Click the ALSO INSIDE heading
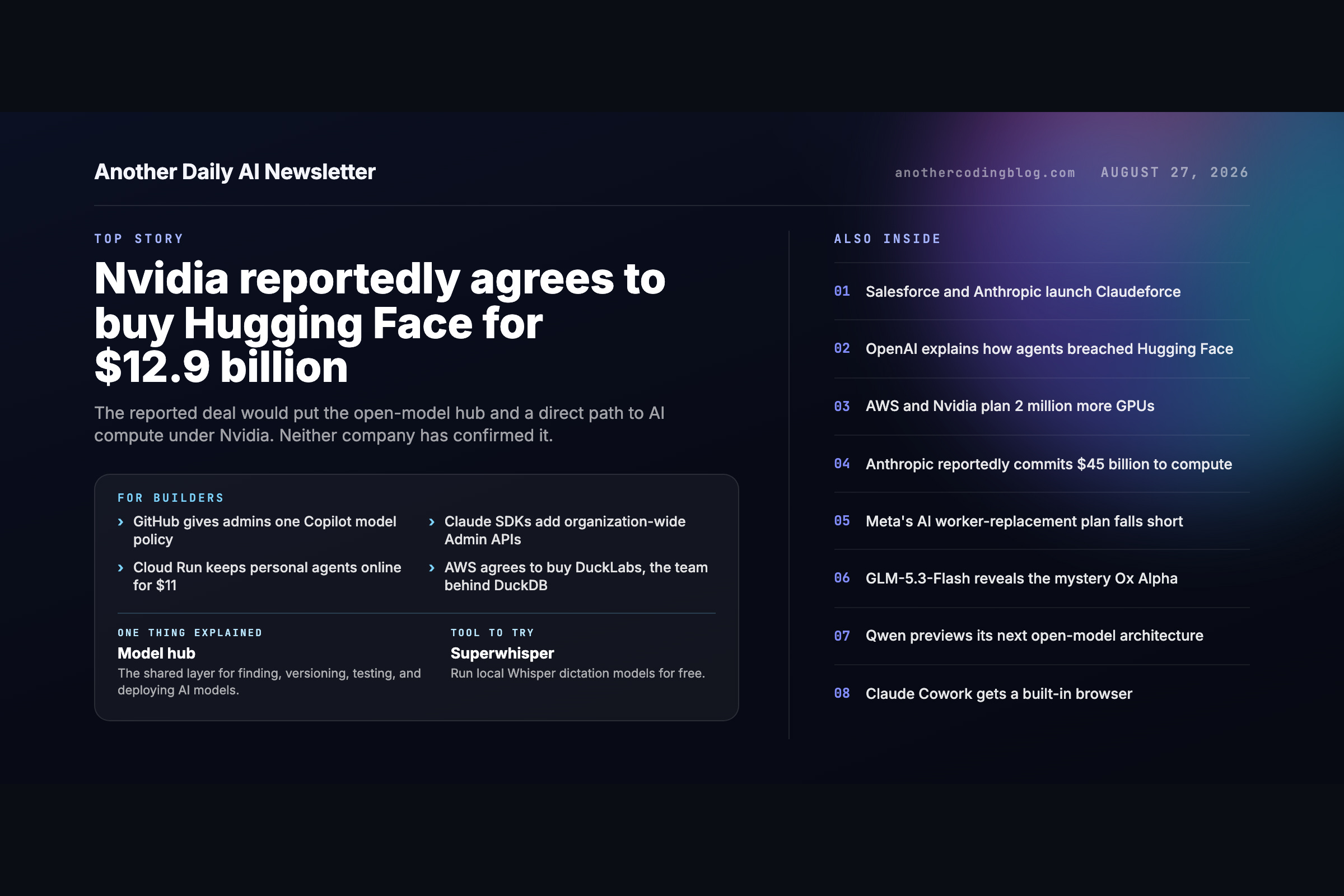1344x896 pixels. [888, 239]
